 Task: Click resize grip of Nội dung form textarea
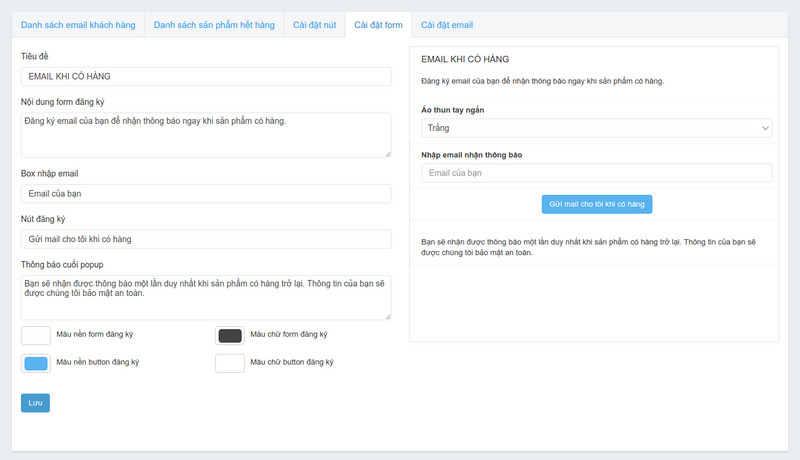(x=386, y=153)
